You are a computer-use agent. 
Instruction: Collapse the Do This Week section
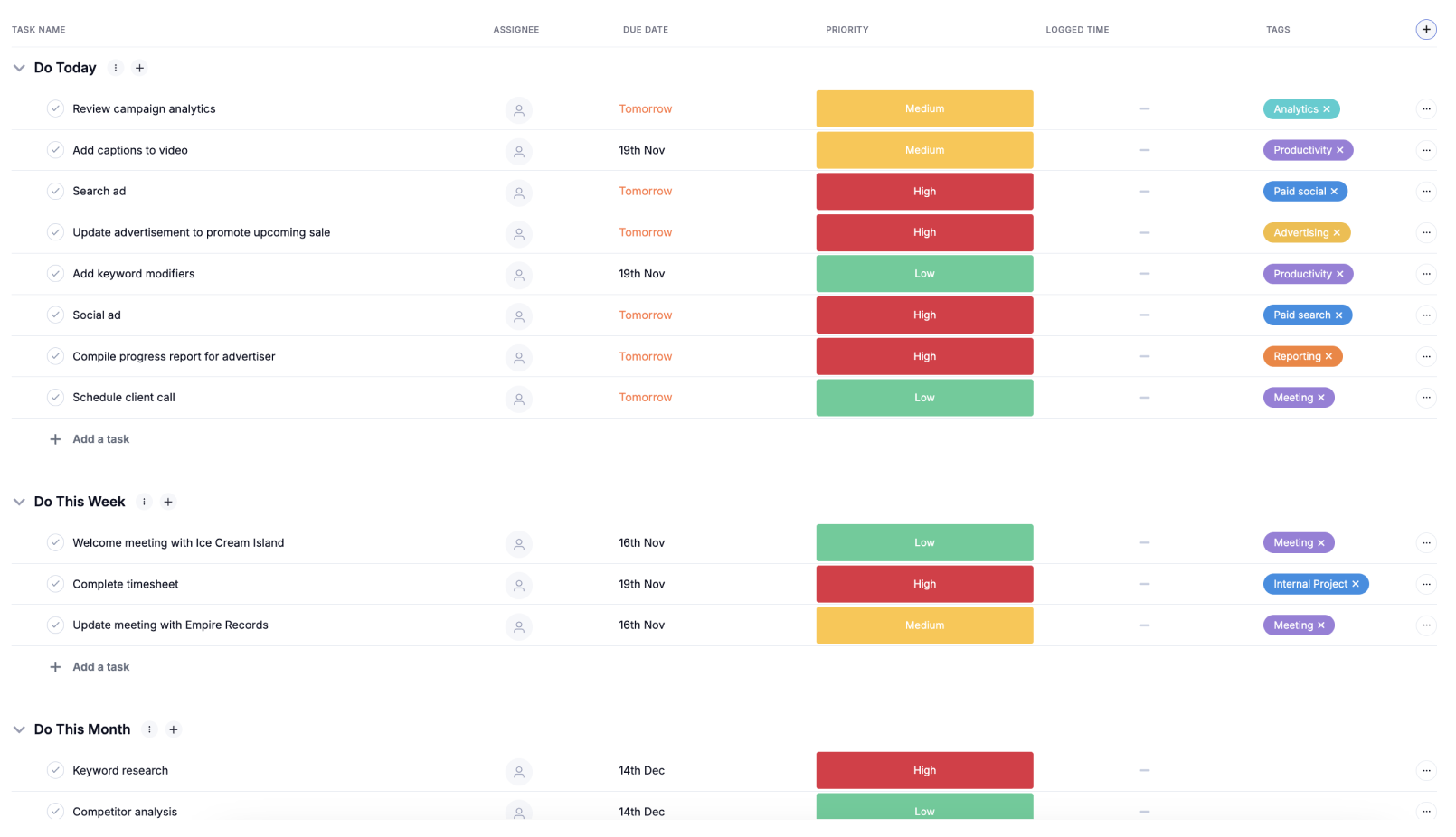pos(19,503)
